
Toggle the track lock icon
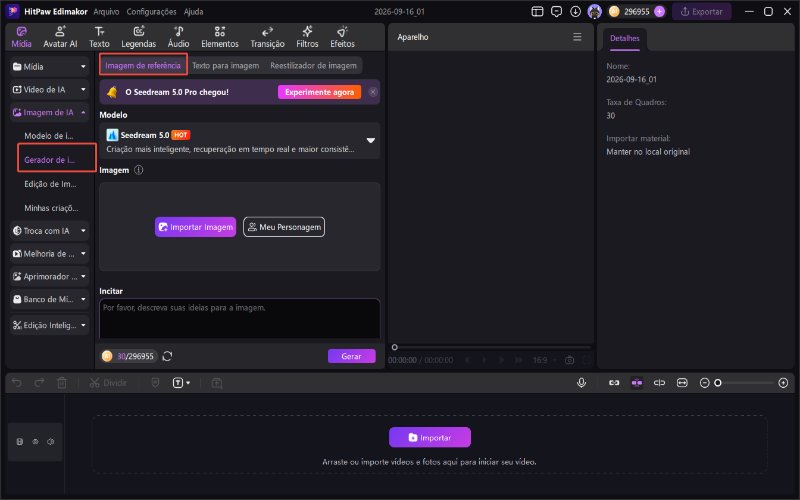click(20, 442)
